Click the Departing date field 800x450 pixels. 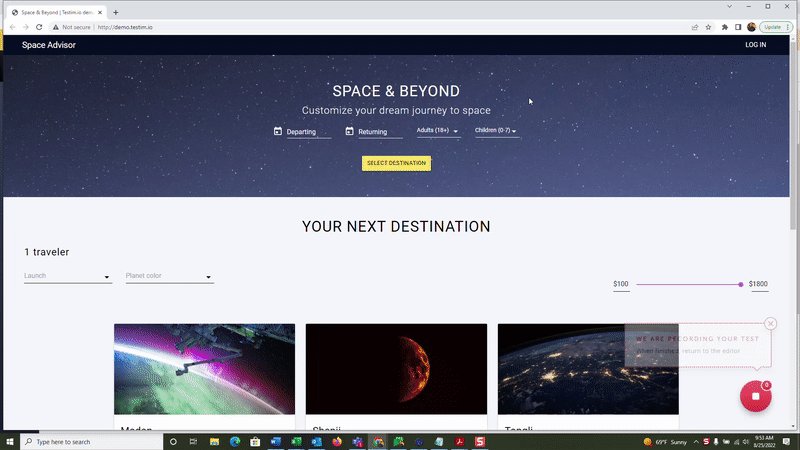point(308,132)
